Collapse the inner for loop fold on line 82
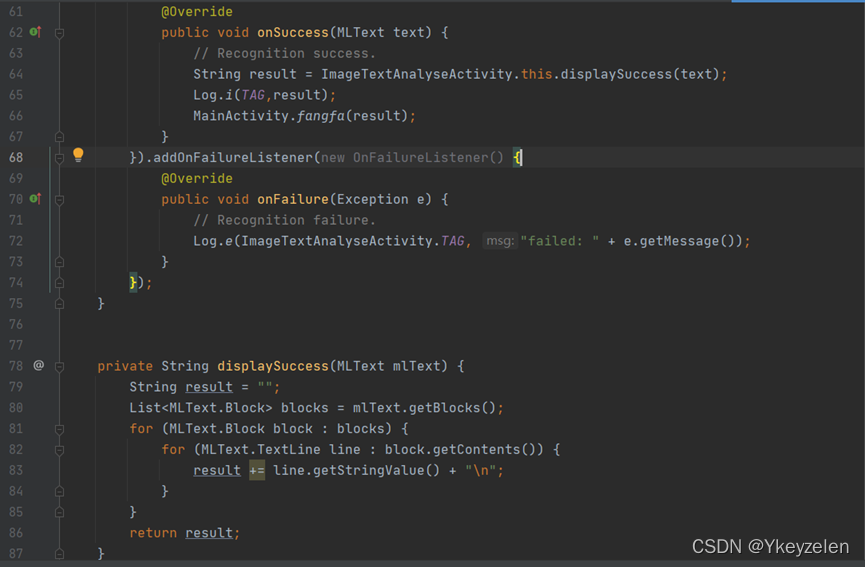 [60, 450]
